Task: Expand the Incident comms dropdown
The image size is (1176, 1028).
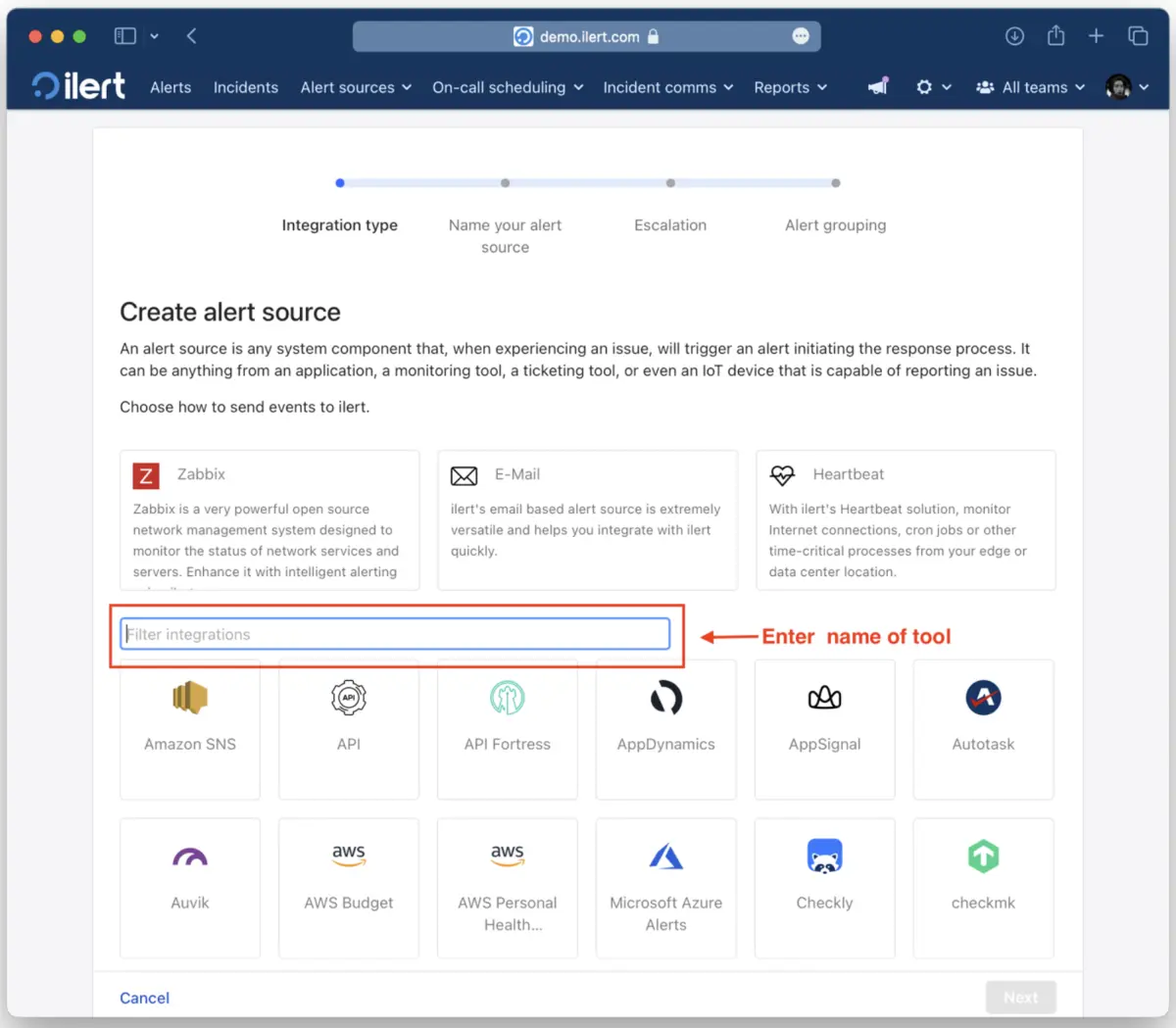Action: (668, 87)
